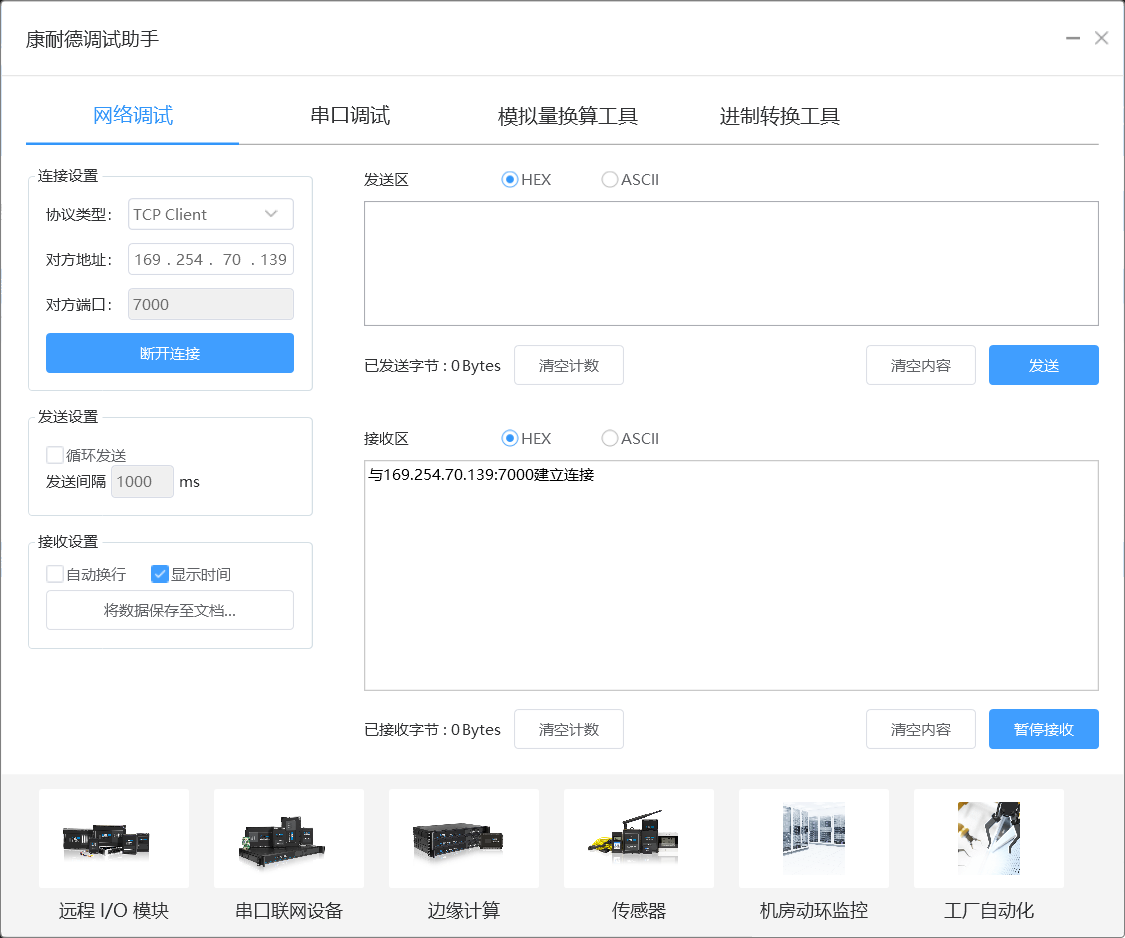Click inside the 发送区 text area
1125x938 pixels.
tap(730, 263)
